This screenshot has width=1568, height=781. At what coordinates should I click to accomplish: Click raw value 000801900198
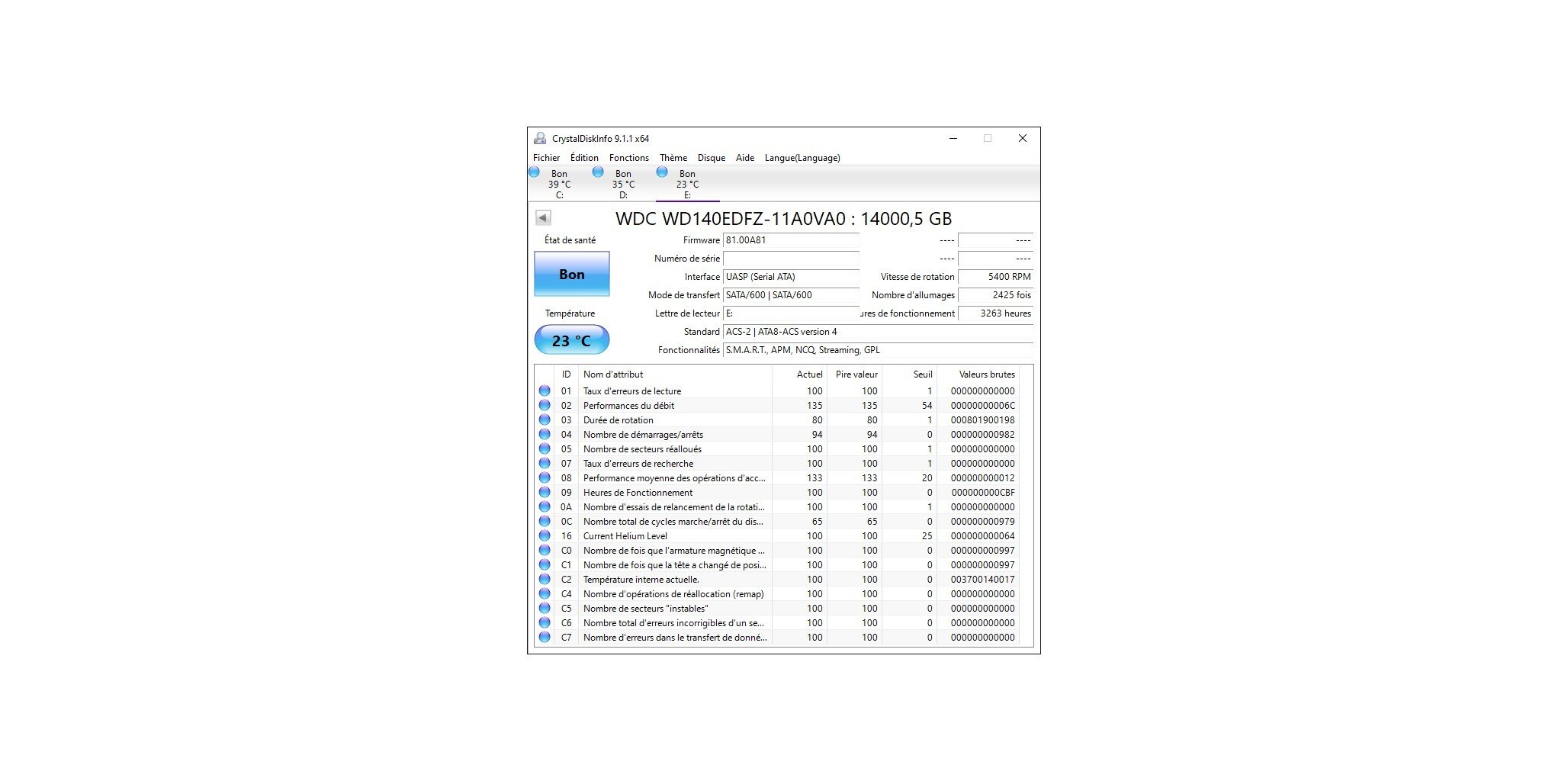983,420
